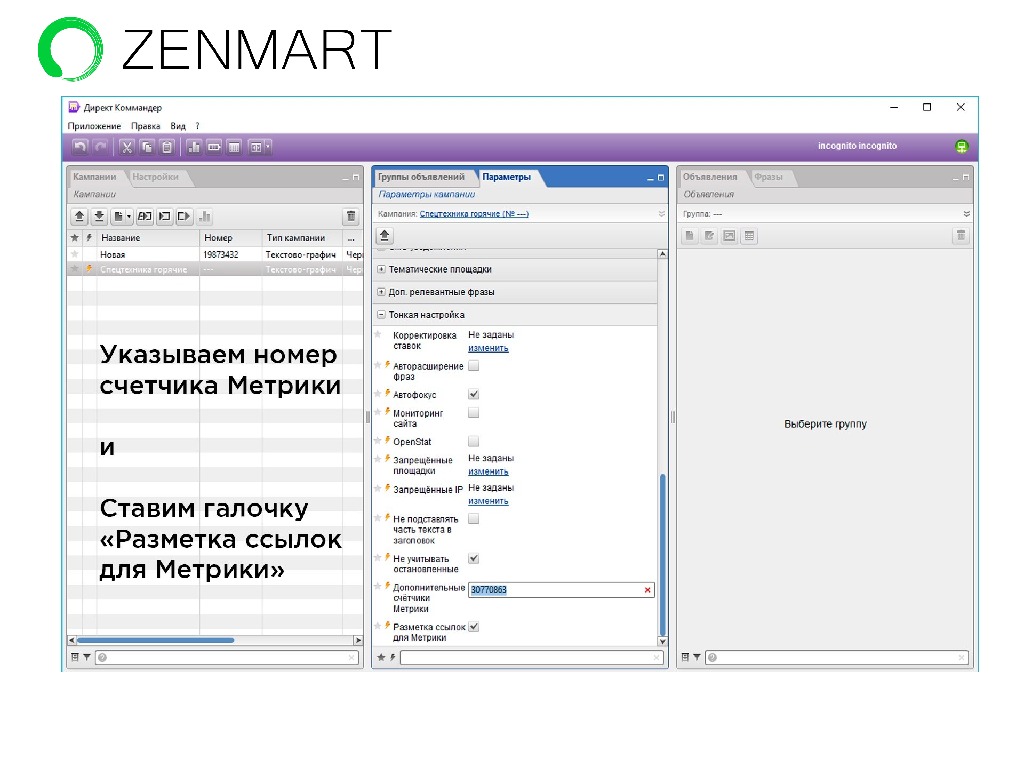Select the Новая campaign row
The height and width of the screenshot is (768, 1024).
(x=215, y=254)
